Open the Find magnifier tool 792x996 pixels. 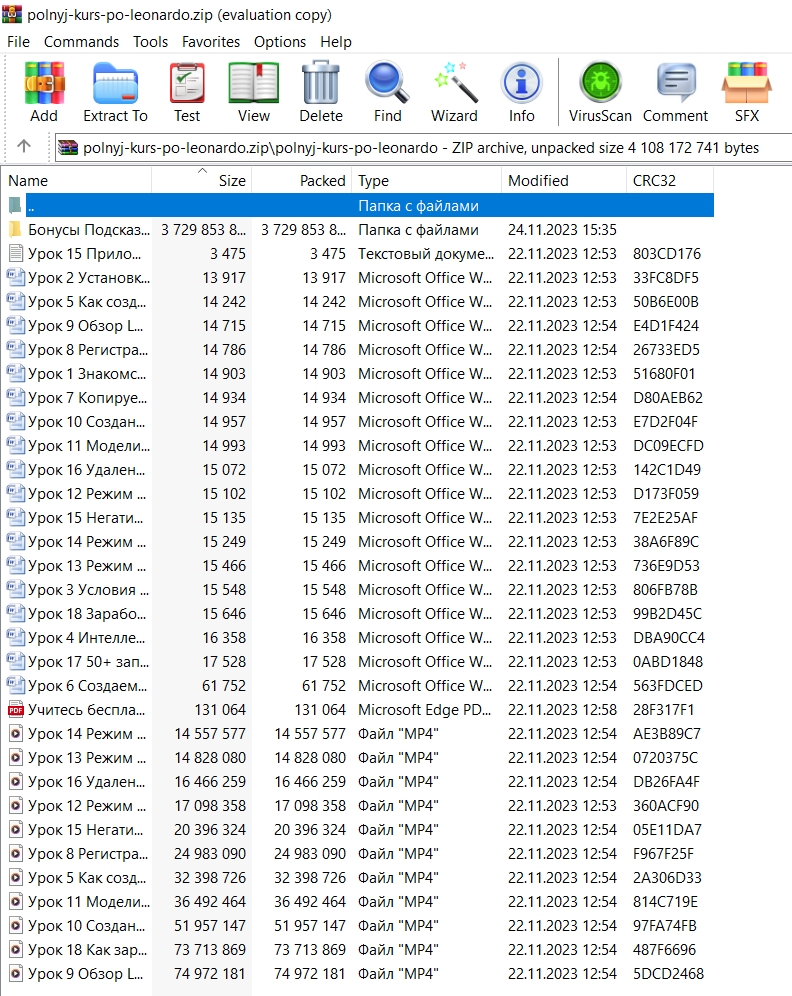[387, 83]
